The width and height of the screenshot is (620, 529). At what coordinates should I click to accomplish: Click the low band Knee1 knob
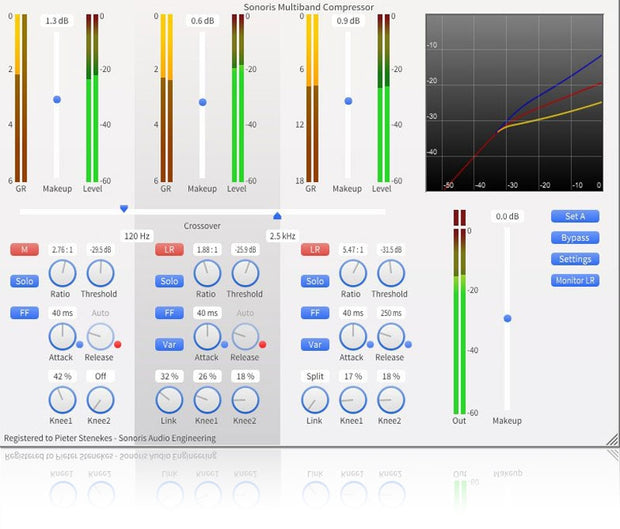pos(62,400)
